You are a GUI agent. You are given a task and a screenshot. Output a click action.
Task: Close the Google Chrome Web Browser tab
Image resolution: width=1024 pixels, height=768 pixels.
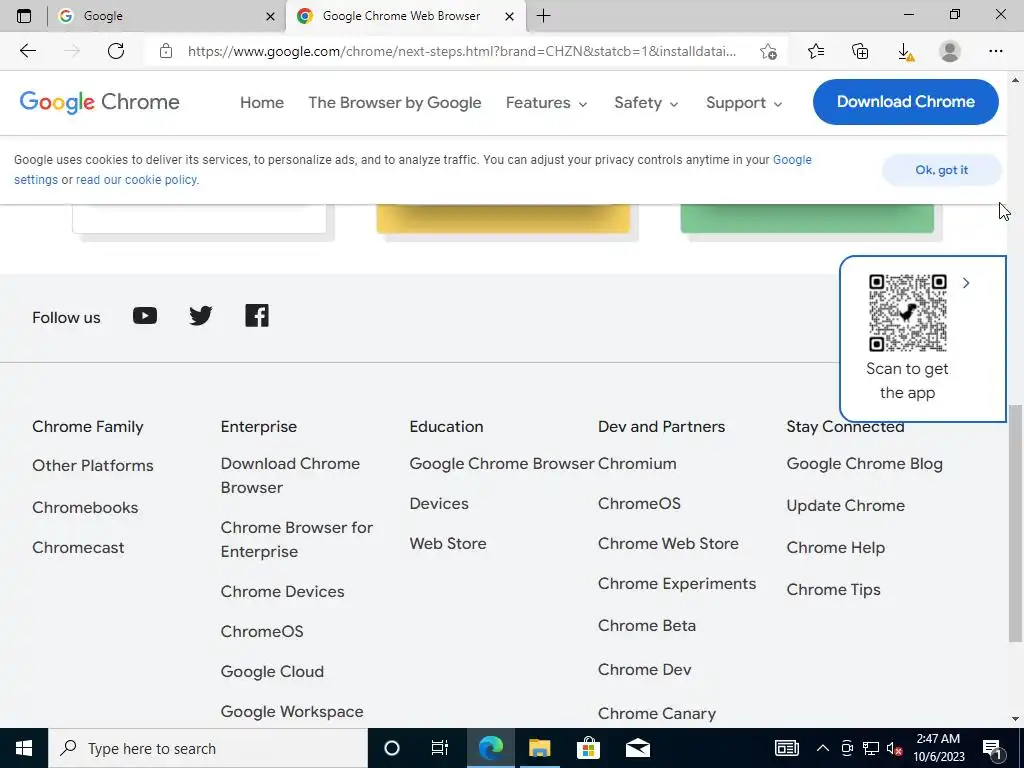509,16
